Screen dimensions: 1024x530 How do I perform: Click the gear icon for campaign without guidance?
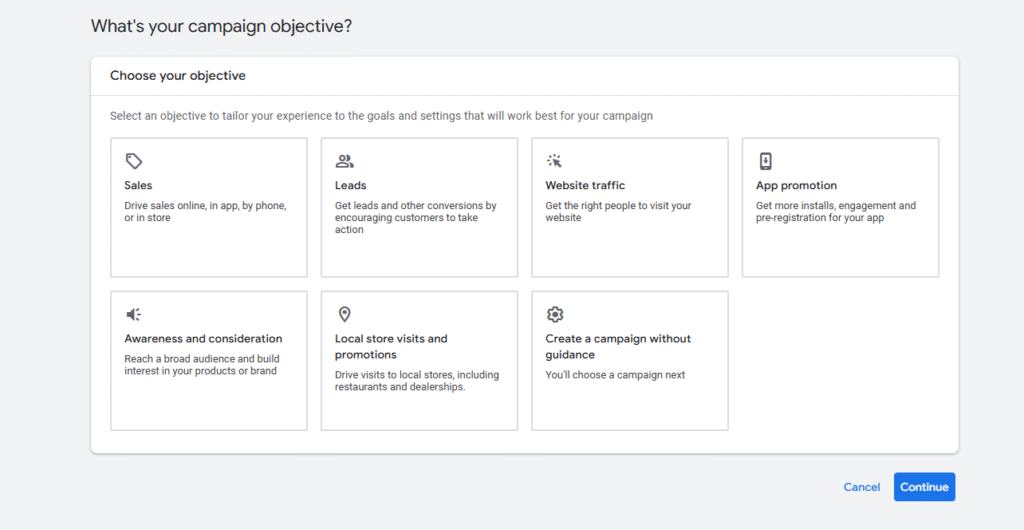pos(554,315)
